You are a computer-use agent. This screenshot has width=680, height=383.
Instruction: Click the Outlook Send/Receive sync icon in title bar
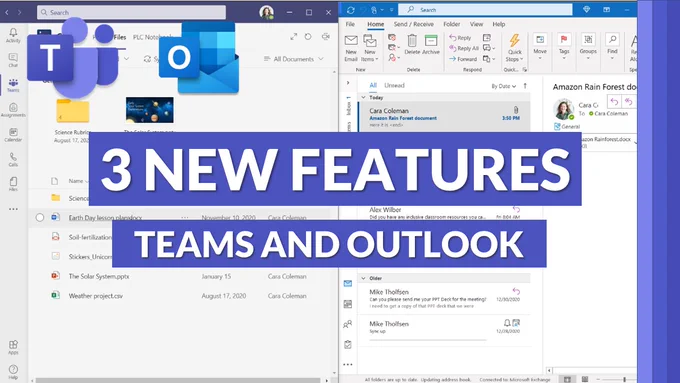point(350,10)
